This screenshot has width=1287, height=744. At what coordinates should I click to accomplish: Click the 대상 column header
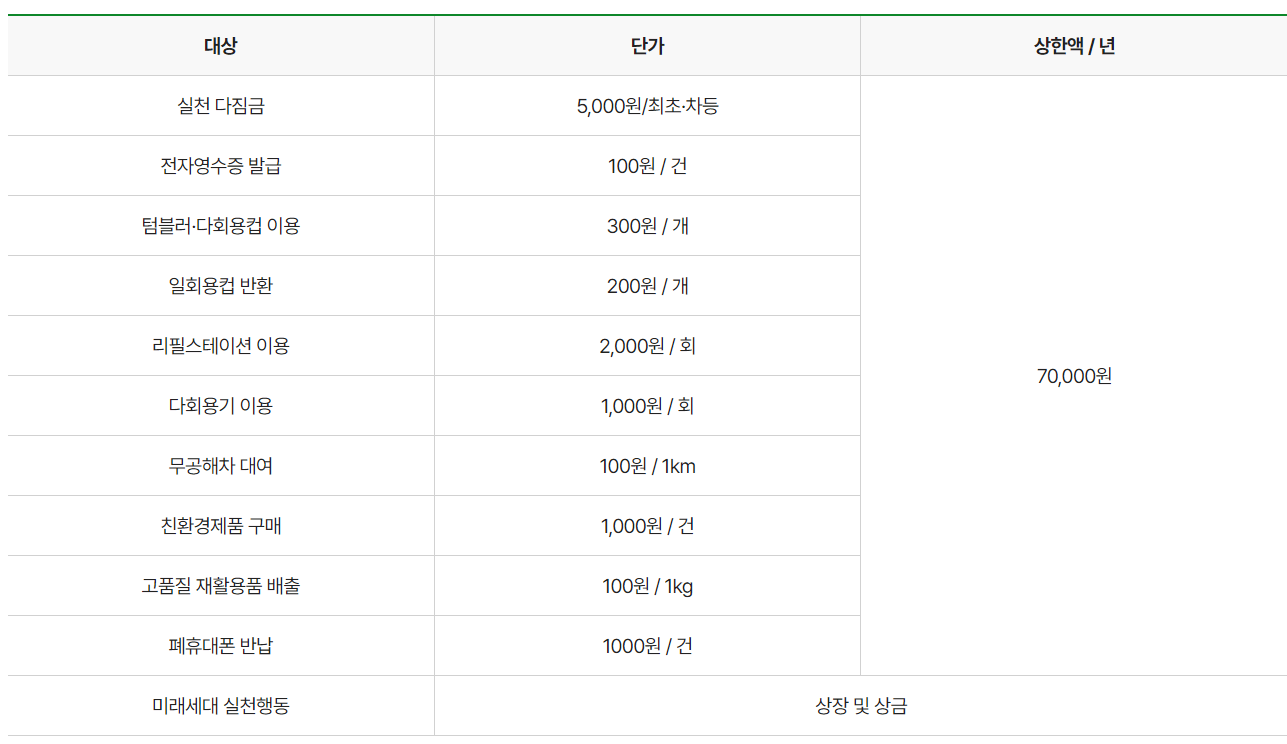tap(221, 46)
